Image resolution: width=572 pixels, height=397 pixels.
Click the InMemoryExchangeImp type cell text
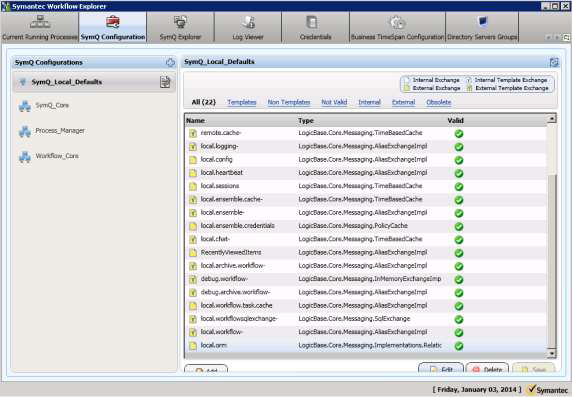pos(370,279)
